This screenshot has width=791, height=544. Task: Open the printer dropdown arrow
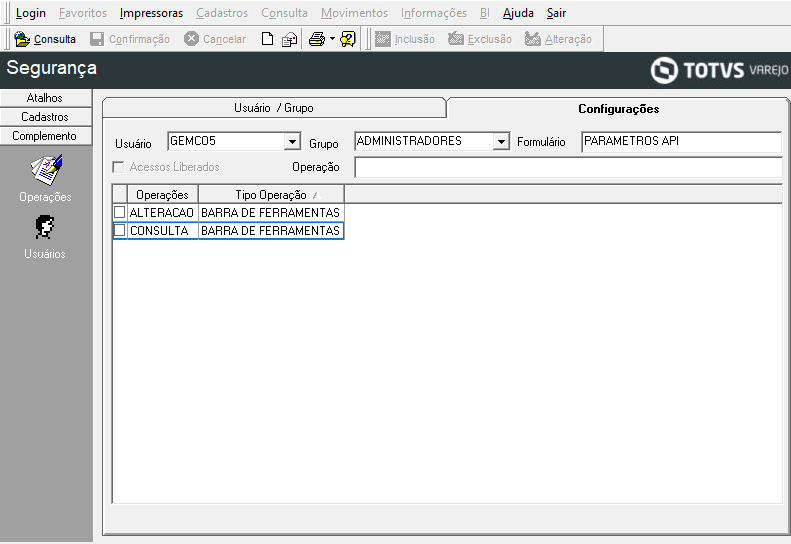[332, 38]
